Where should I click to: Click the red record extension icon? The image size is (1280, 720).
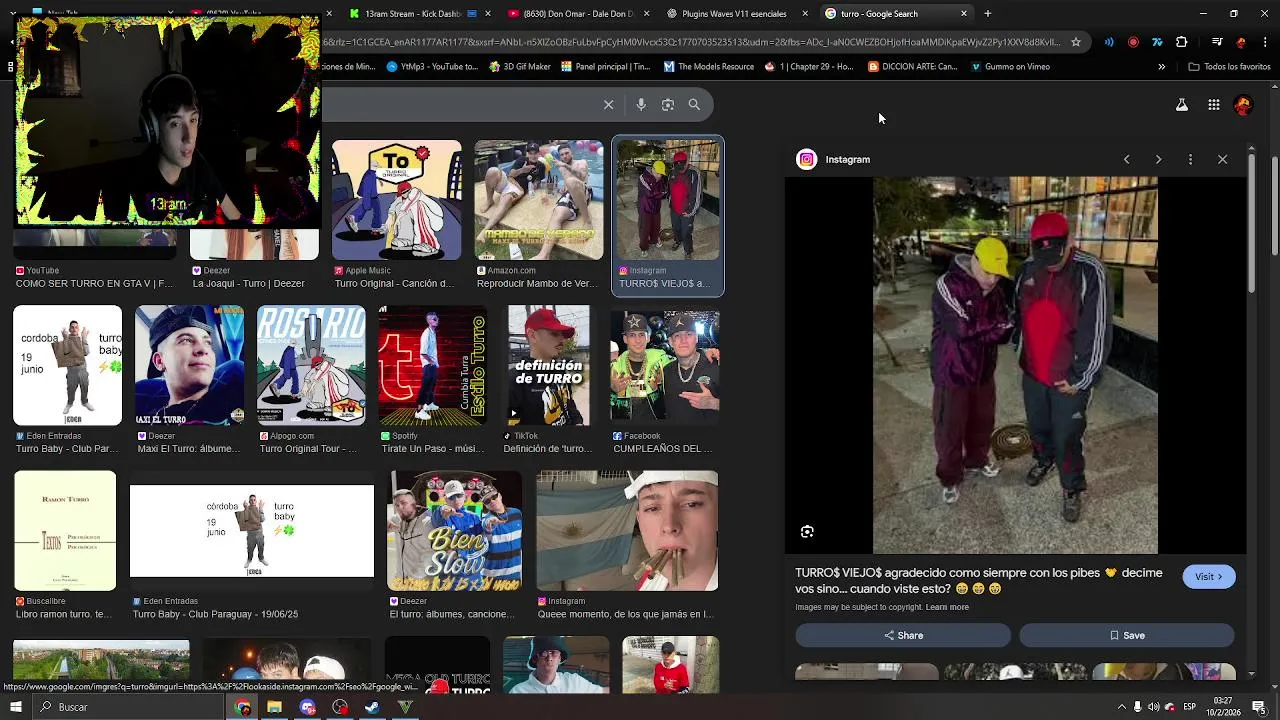[1133, 42]
